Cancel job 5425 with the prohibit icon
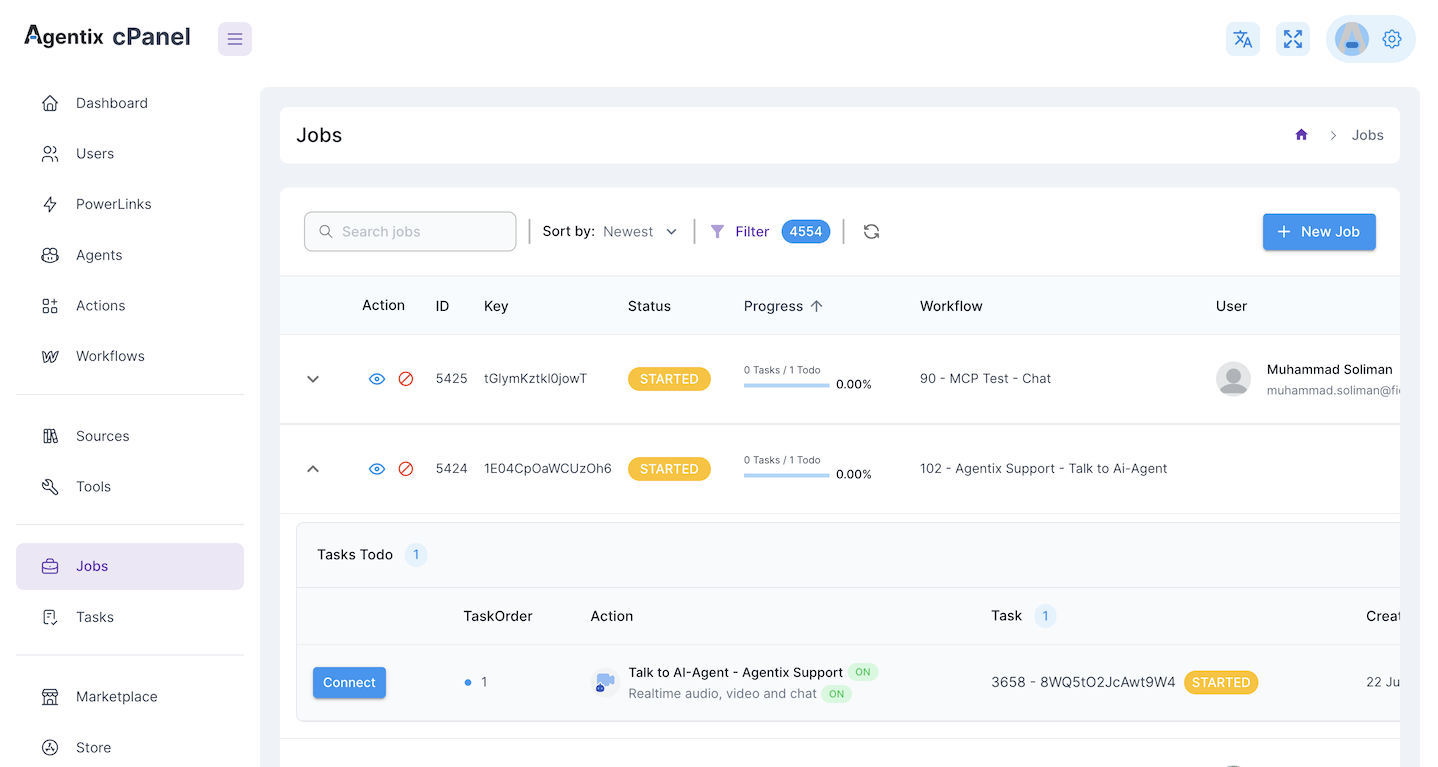 [406, 378]
